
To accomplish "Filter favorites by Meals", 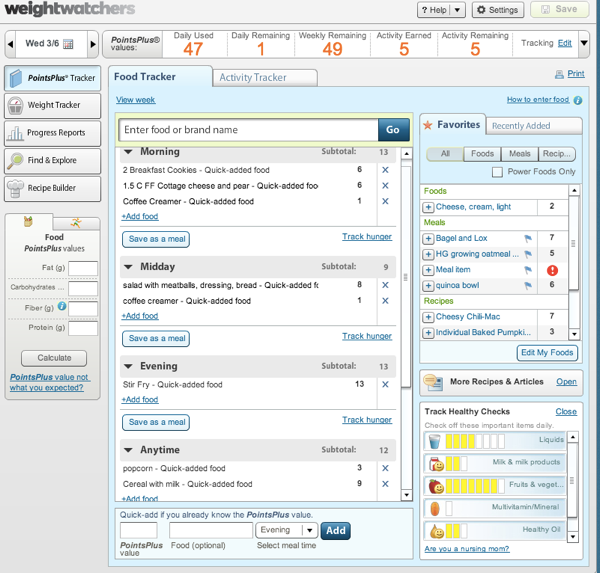I will (520, 154).
